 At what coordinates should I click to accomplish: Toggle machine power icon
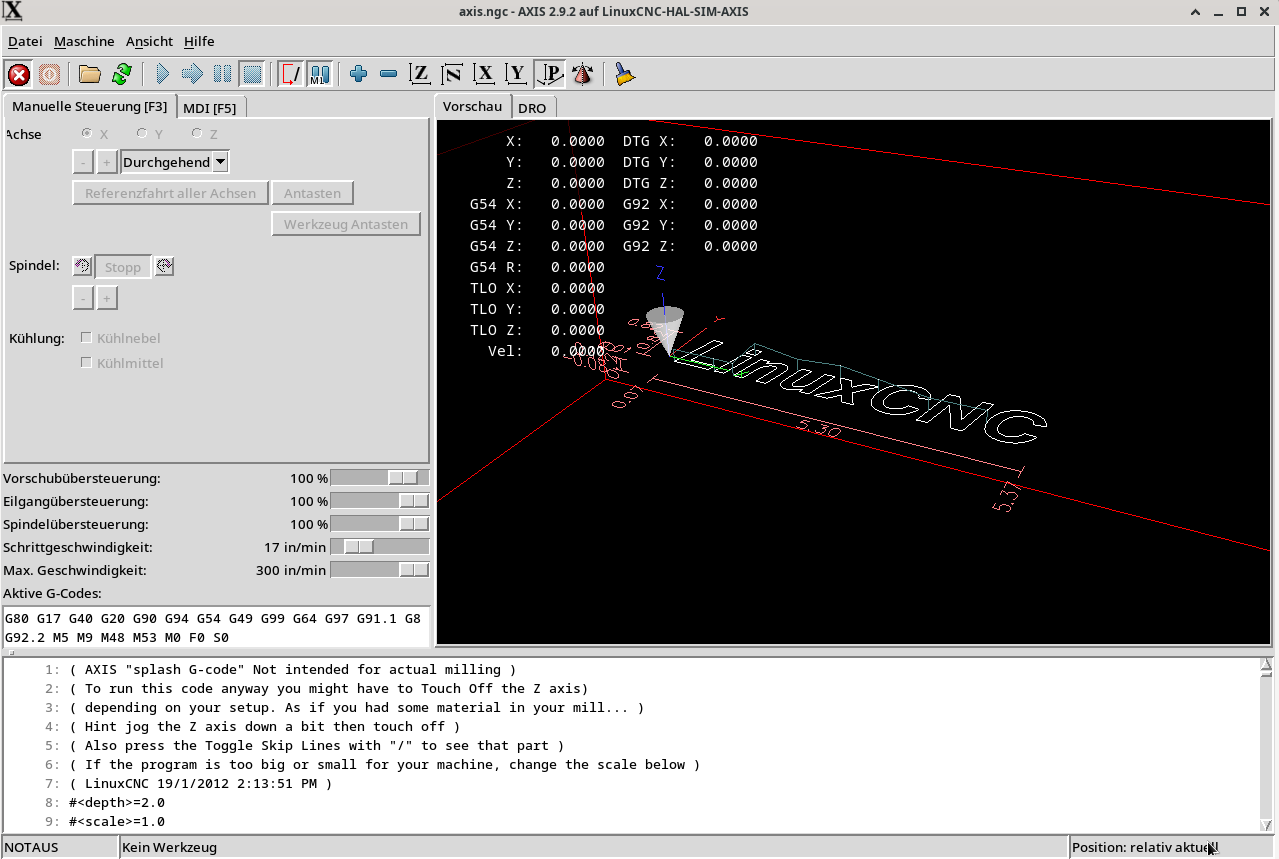pyautogui.click(x=49, y=74)
